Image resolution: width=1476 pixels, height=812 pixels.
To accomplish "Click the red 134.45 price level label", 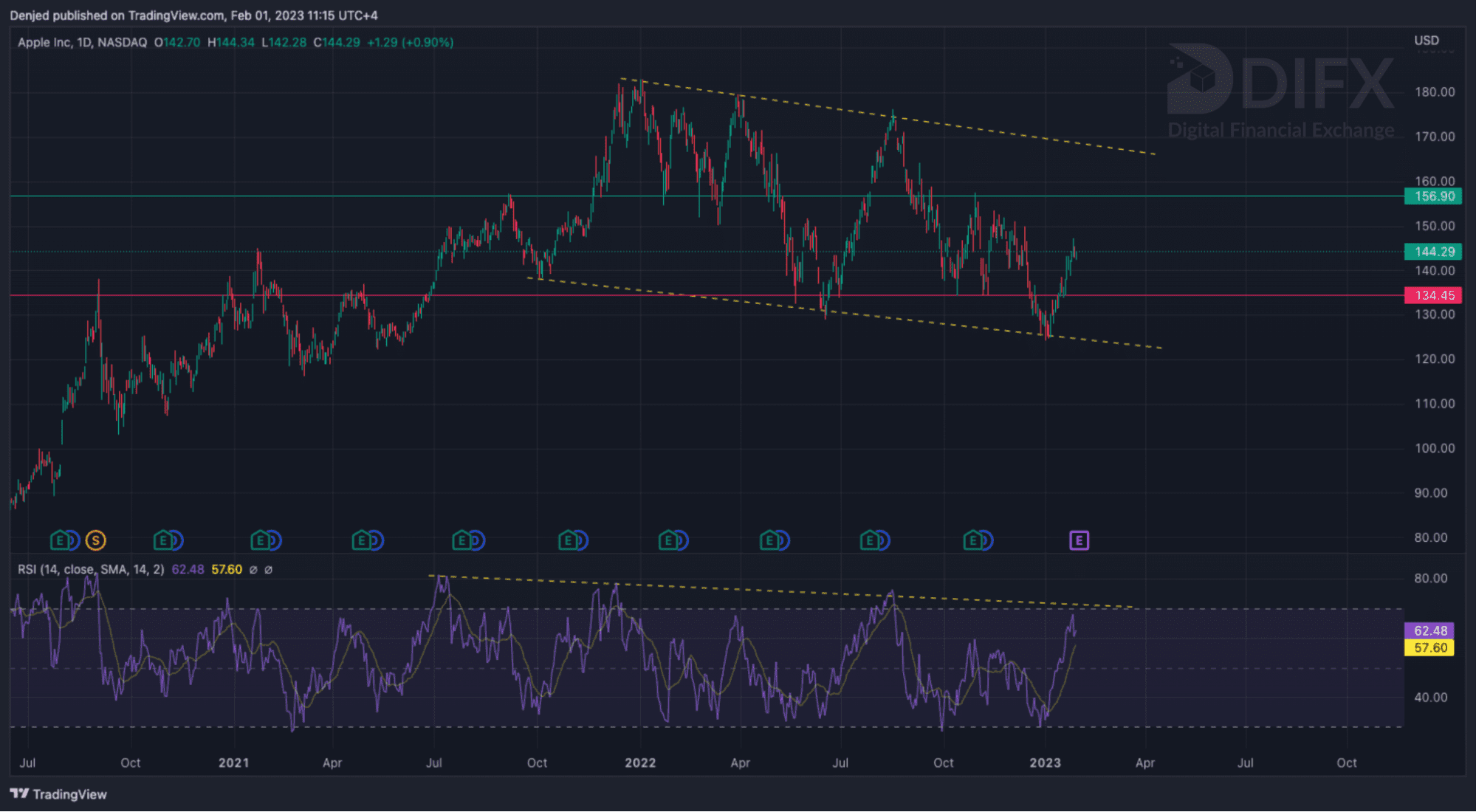I will (x=1432, y=295).
